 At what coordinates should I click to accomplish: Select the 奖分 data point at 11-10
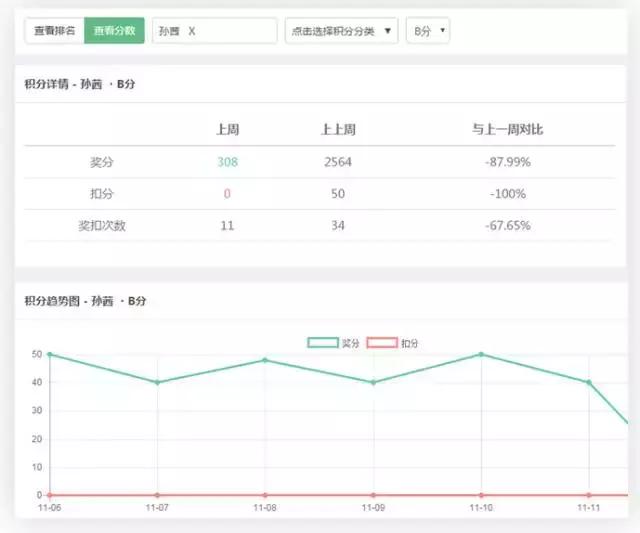pos(481,354)
